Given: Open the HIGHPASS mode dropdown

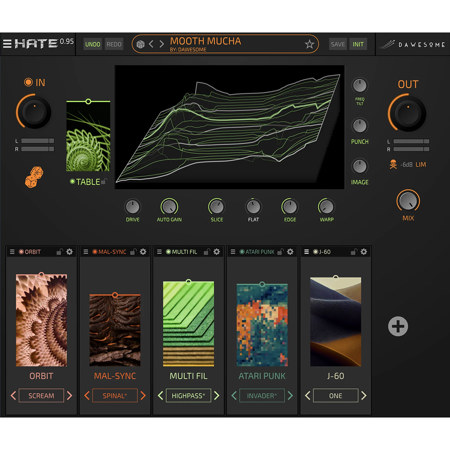Looking at the screenshot, I should pos(188,396).
